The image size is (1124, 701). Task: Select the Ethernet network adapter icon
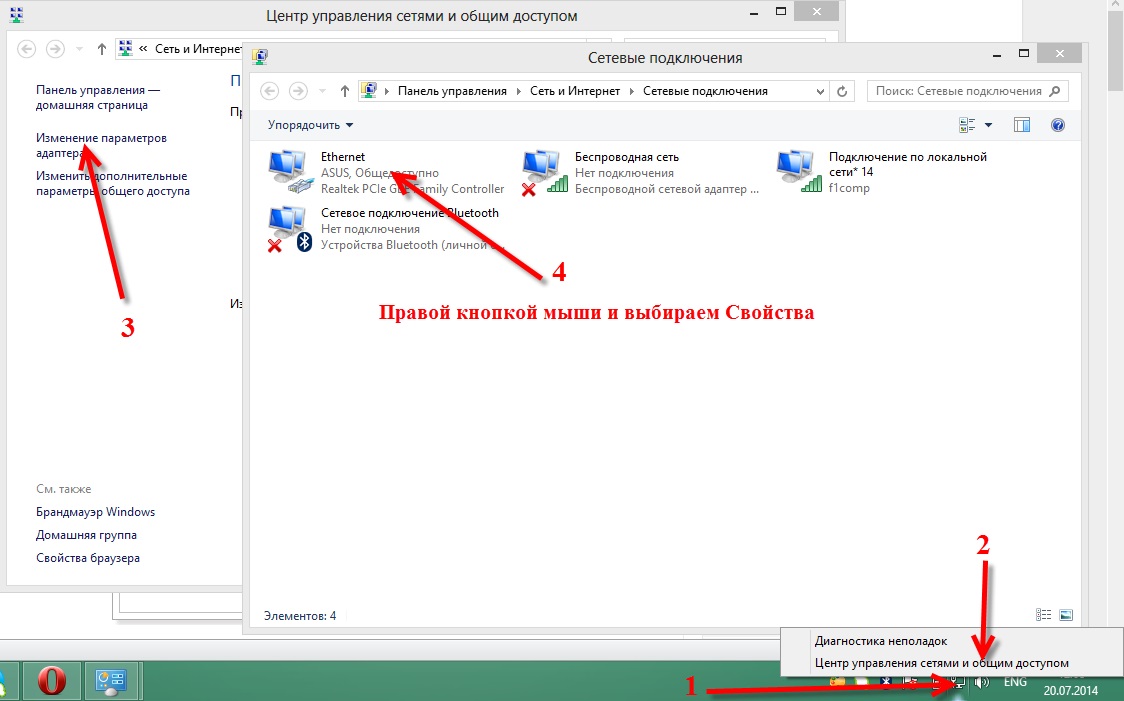(291, 172)
